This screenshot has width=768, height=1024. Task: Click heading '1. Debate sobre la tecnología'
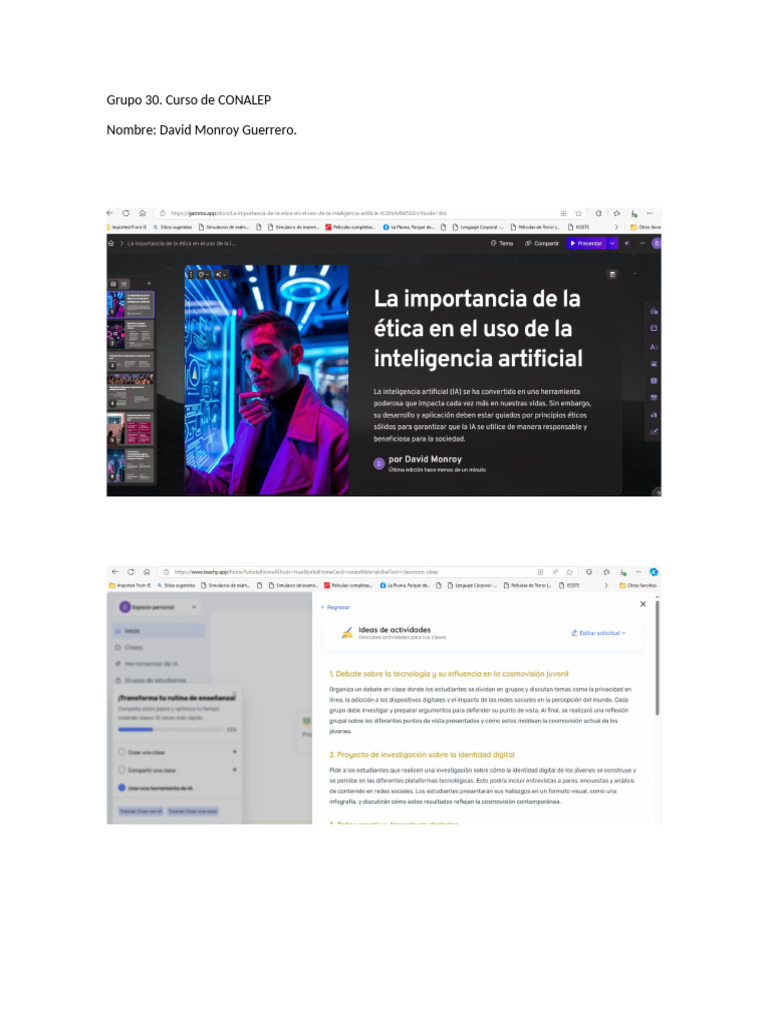pos(449,673)
